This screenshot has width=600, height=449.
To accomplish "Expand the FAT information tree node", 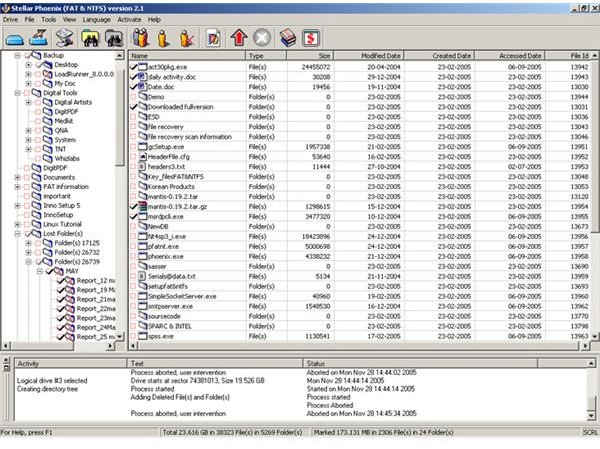I will tap(17, 187).
